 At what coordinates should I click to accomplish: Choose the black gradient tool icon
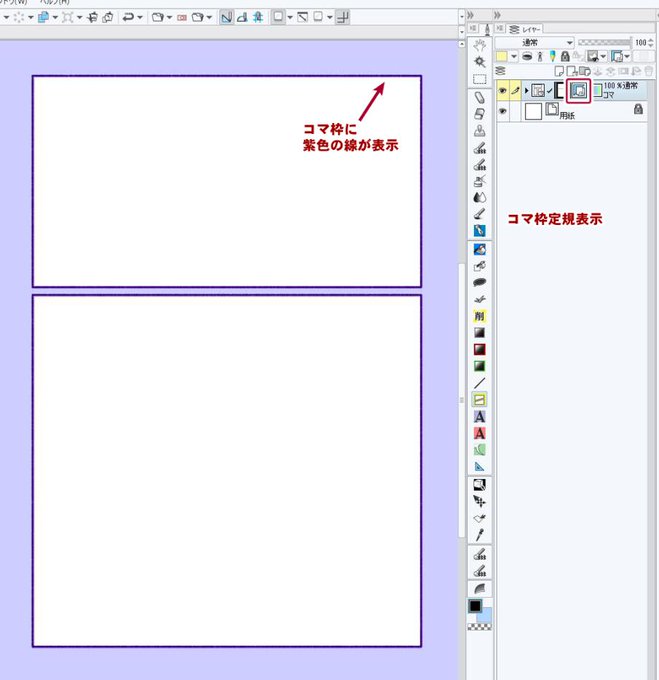point(480,333)
